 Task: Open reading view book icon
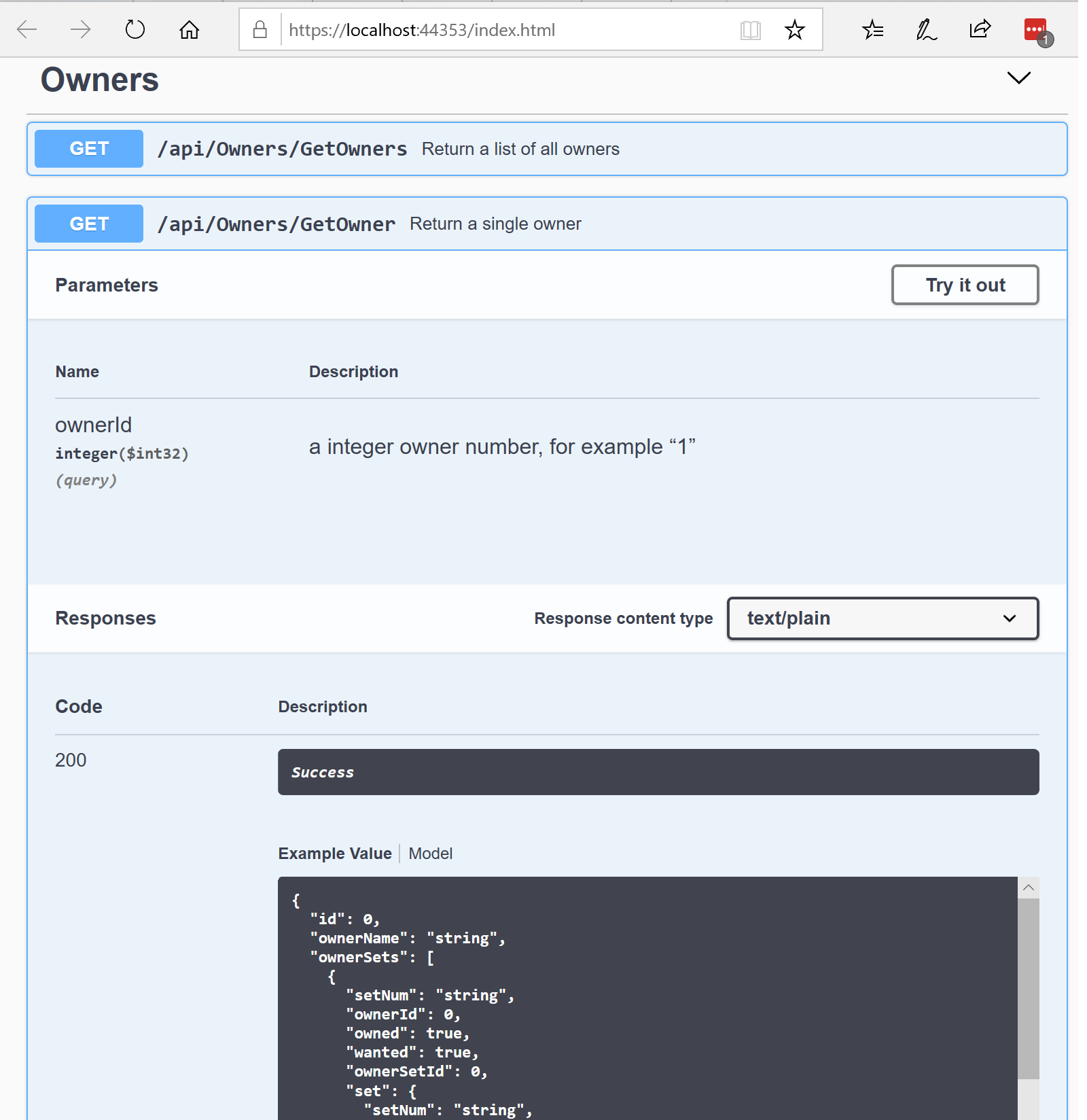click(x=750, y=30)
